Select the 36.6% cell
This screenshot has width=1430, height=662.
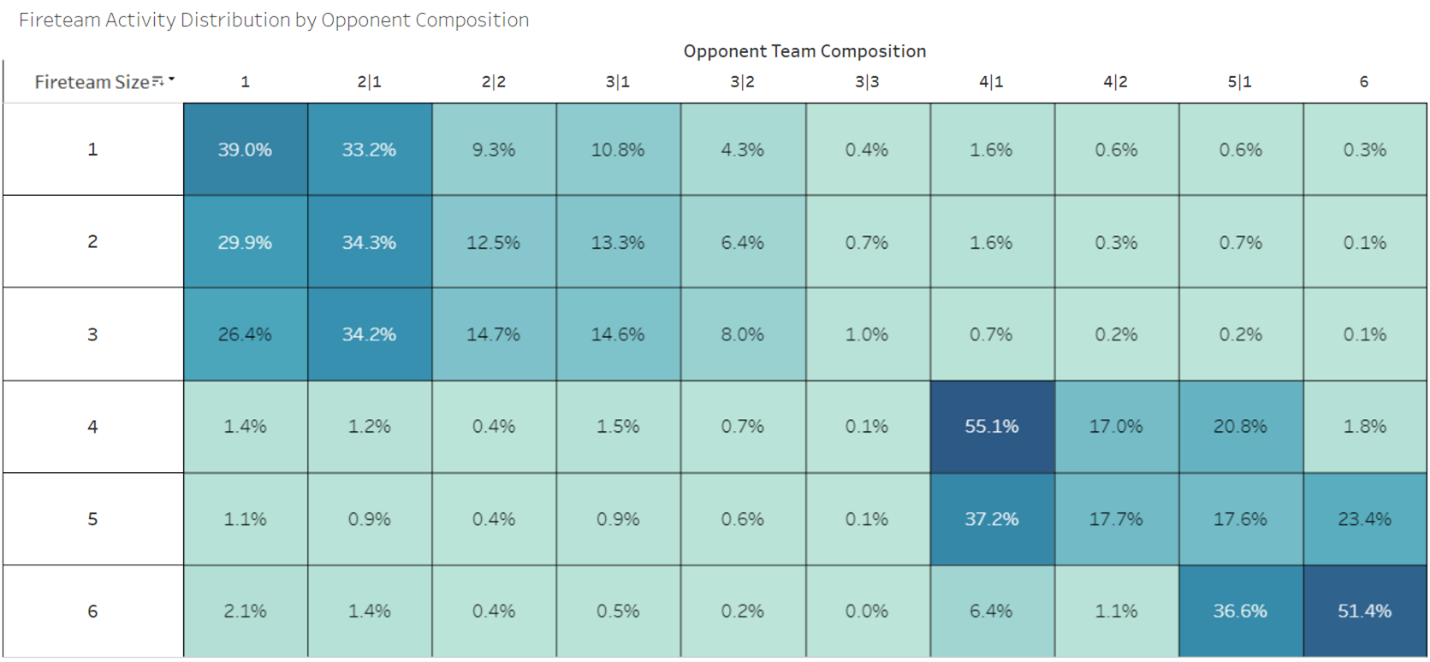point(1240,611)
